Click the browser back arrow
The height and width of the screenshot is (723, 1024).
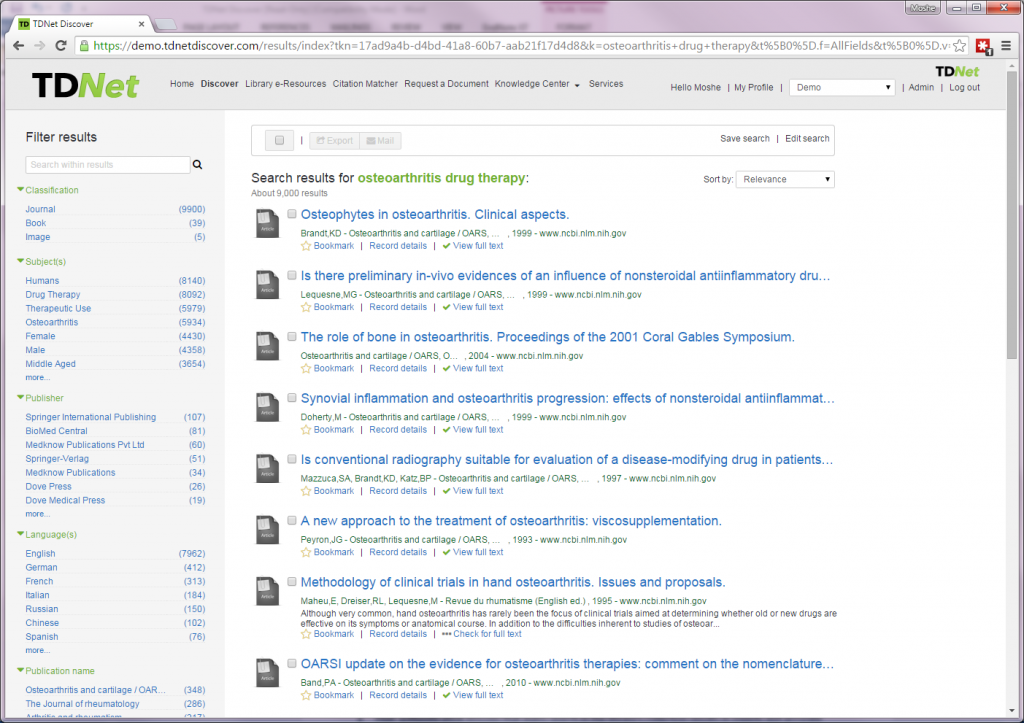[x=18, y=46]
